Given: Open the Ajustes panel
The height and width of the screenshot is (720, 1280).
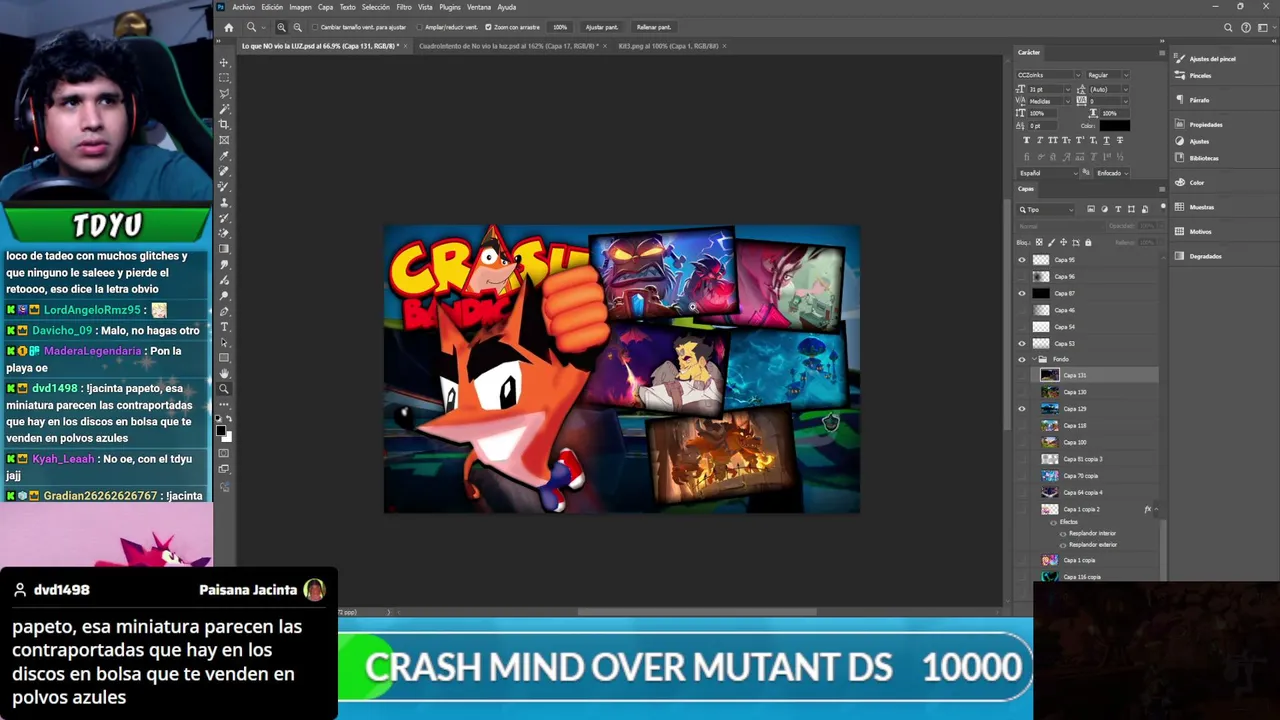Looking at the screenshot, I should (x=1193, y=141).
